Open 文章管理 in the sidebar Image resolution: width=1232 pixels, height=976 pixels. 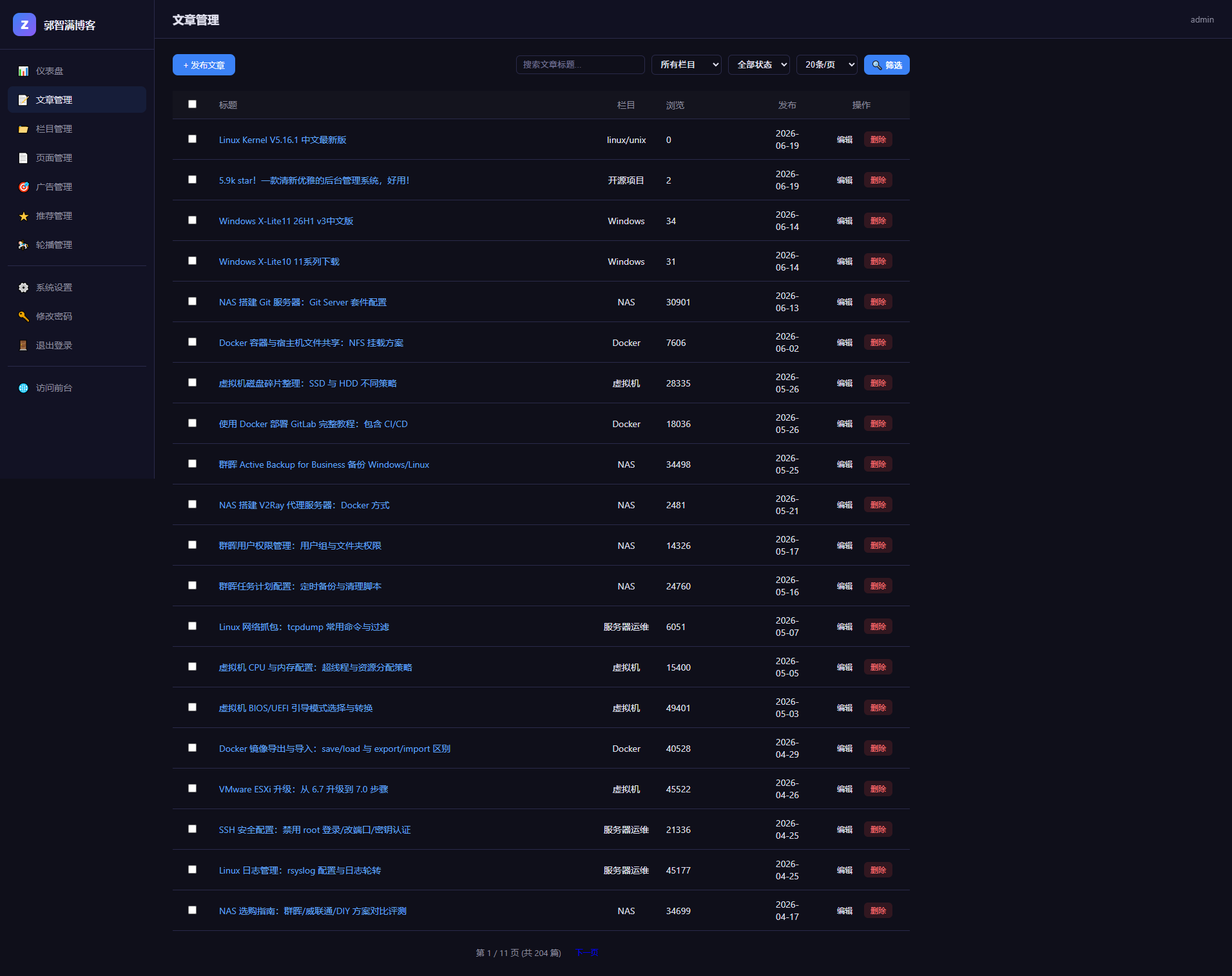tap(77, 100)
